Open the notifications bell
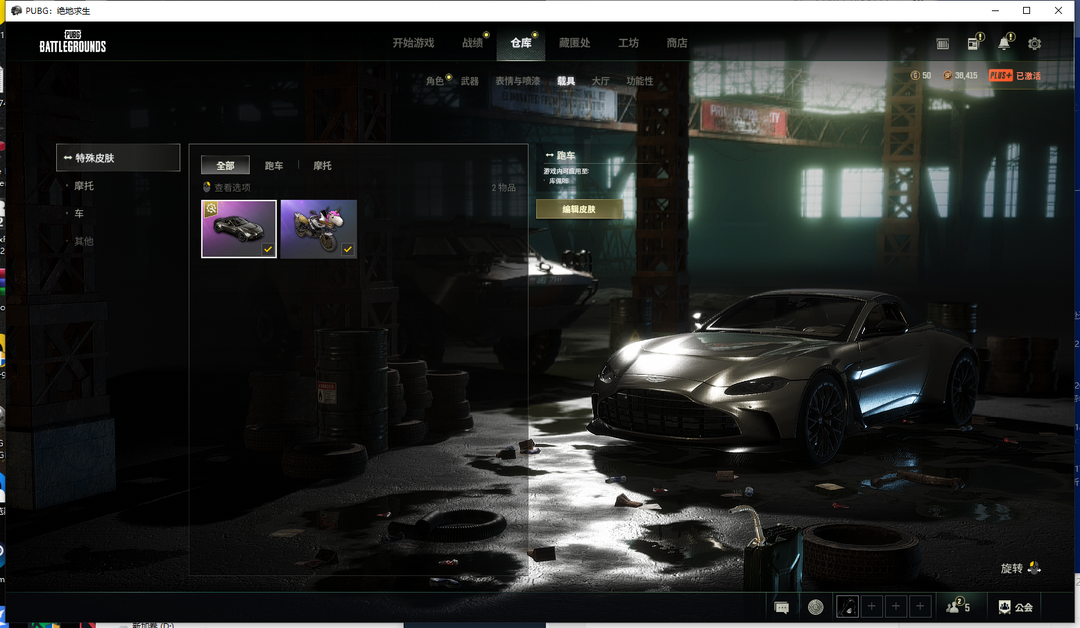This screenshot has height=628, width=1080. (x=1004, y=44)
